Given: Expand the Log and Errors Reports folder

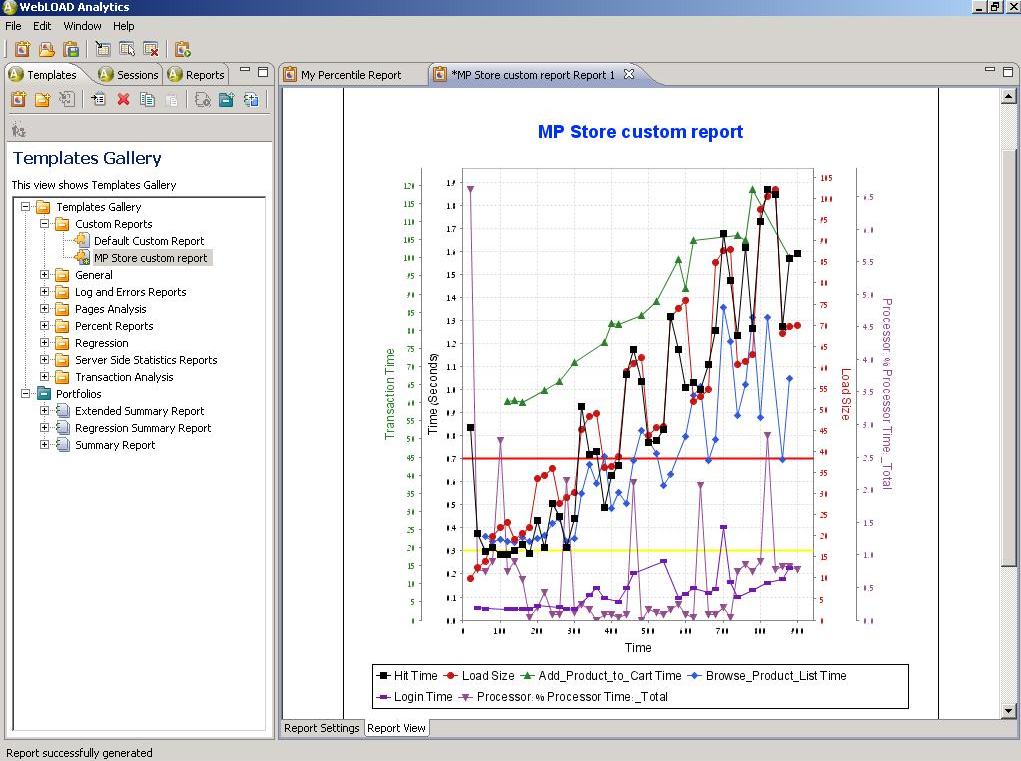Looking at the screenshot, I should coord(44,292).
